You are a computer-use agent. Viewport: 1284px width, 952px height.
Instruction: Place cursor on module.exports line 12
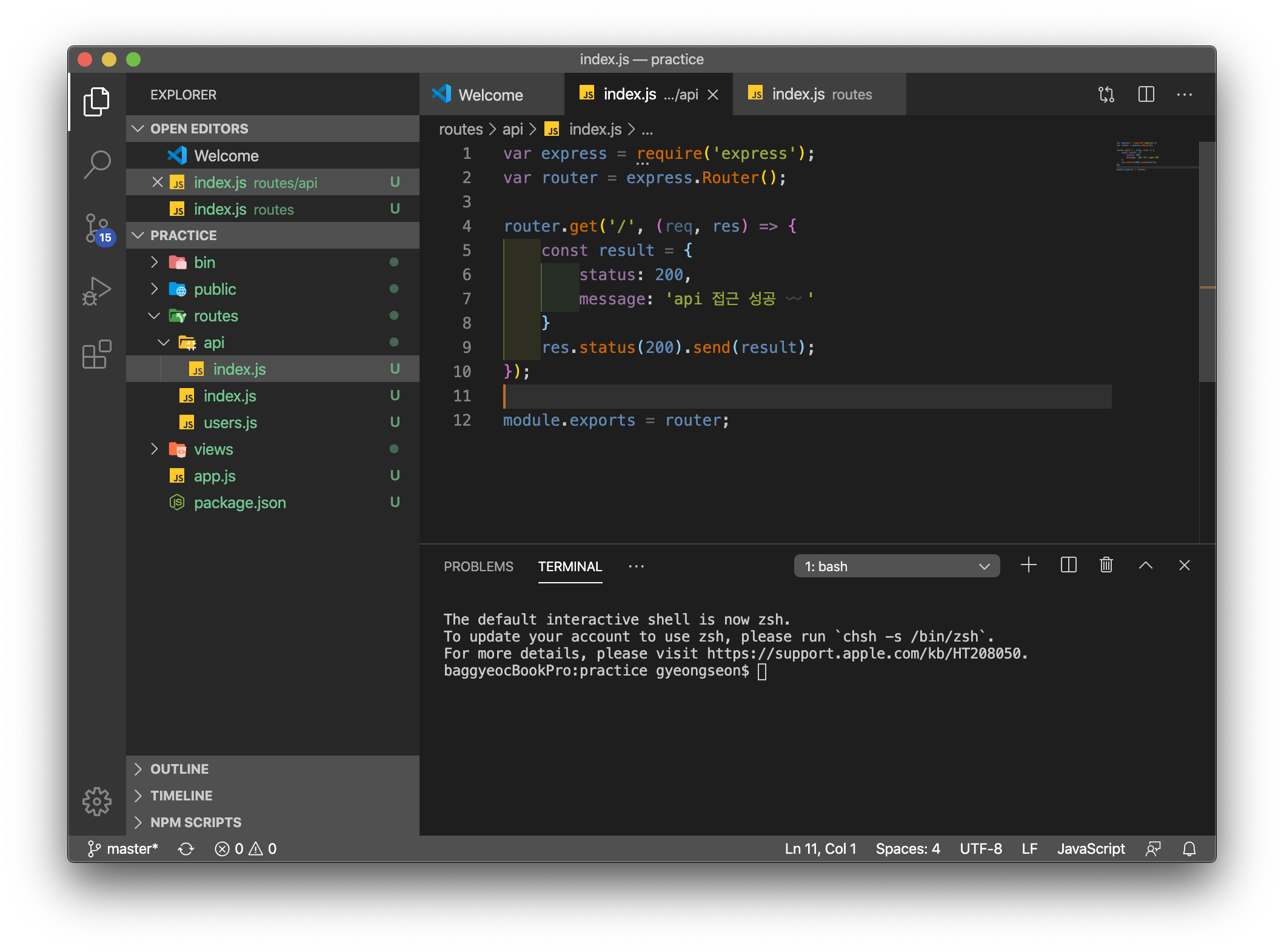pos(616,420)
